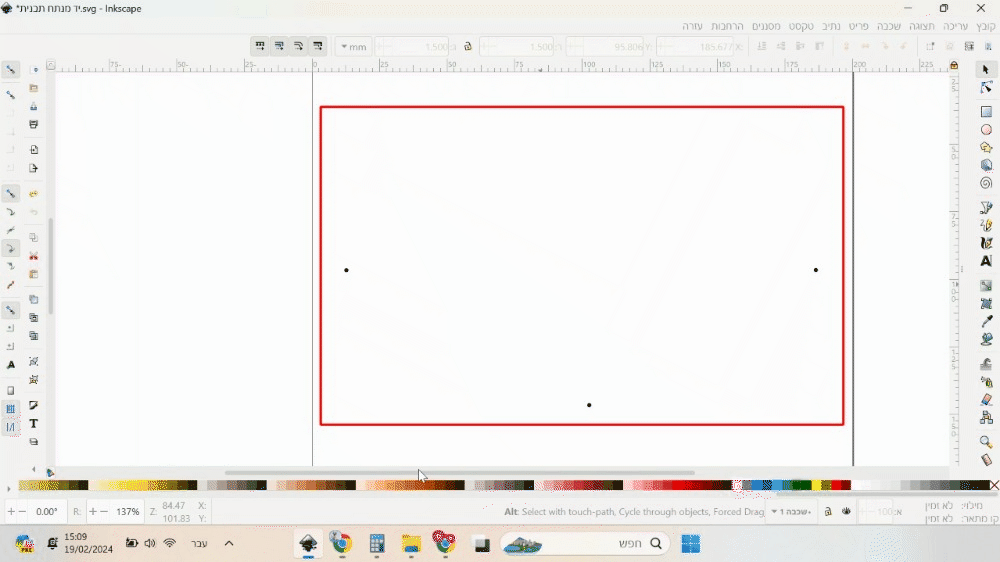Open the נתיב (Path) menu
The width and height of the screenshot is (1000, 562).
point(831,26)
